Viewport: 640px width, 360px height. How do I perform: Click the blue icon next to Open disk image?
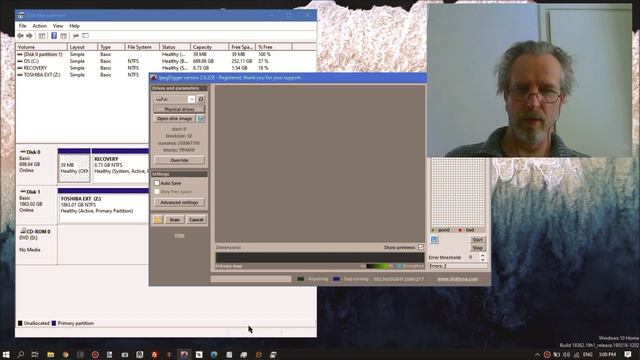tap(201, 118)
